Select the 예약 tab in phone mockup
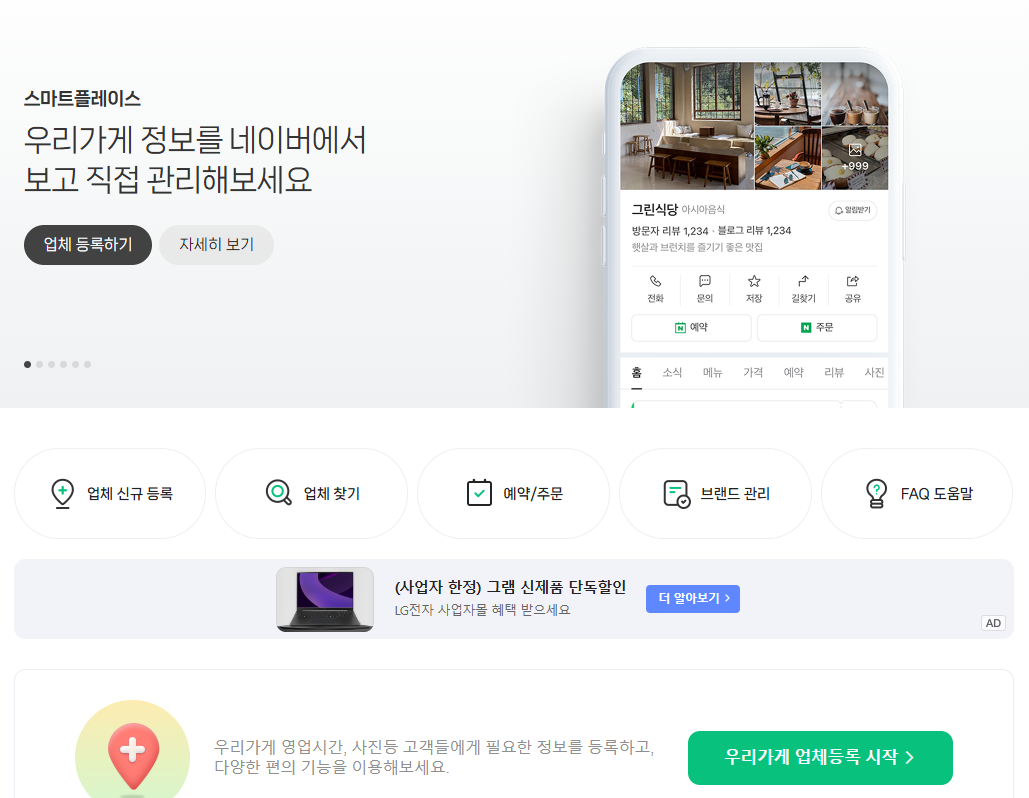 coord(793,373)
